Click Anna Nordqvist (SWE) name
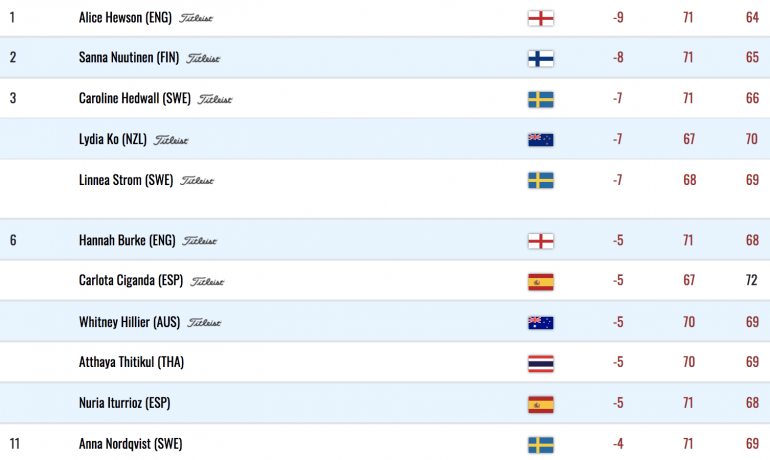This screenshot has width=770, height=460. pos(130,444)
